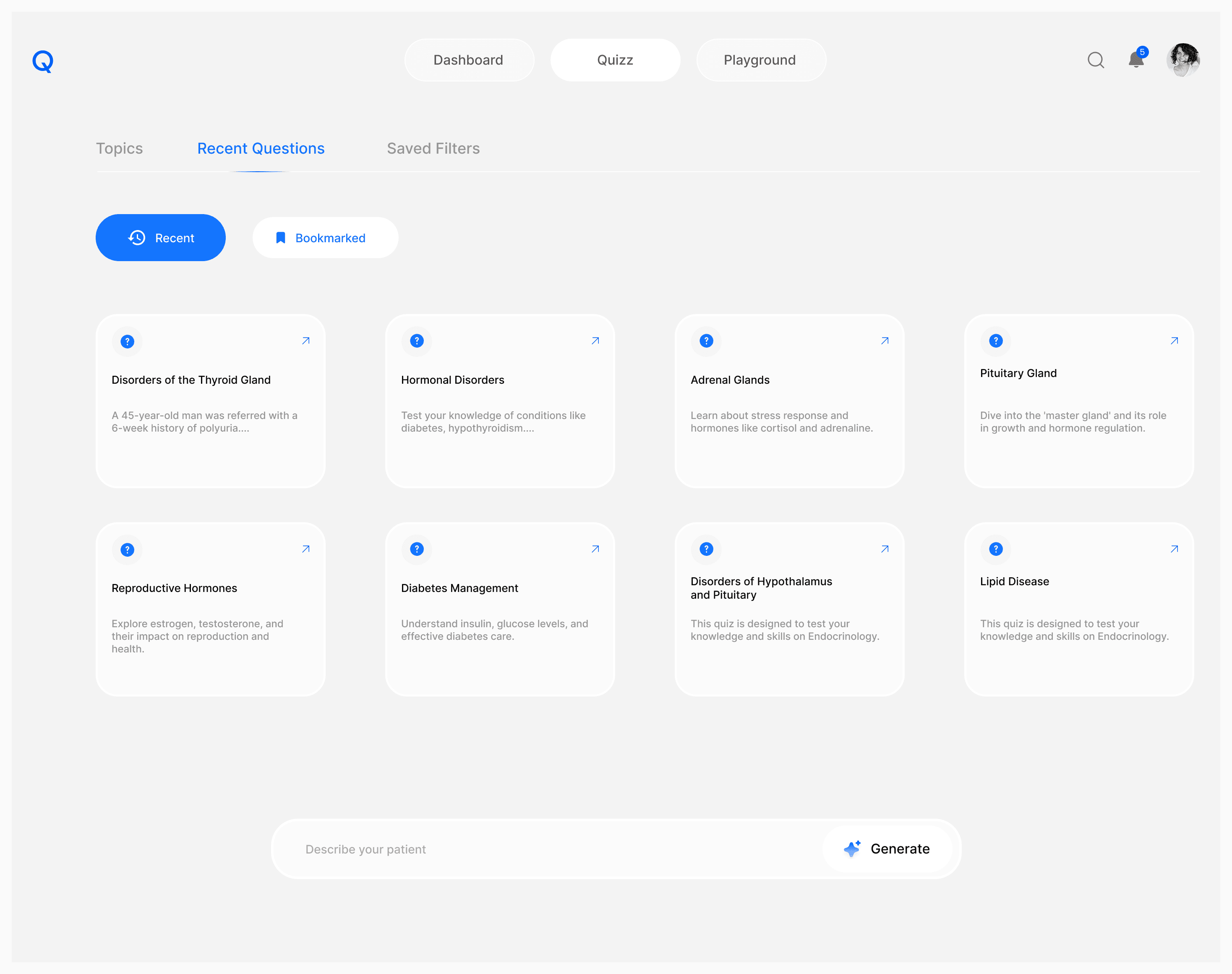This screenshot has height=974, width=1232.
Task: Switch to the Topics tab
Action: [x=119, y=148]
